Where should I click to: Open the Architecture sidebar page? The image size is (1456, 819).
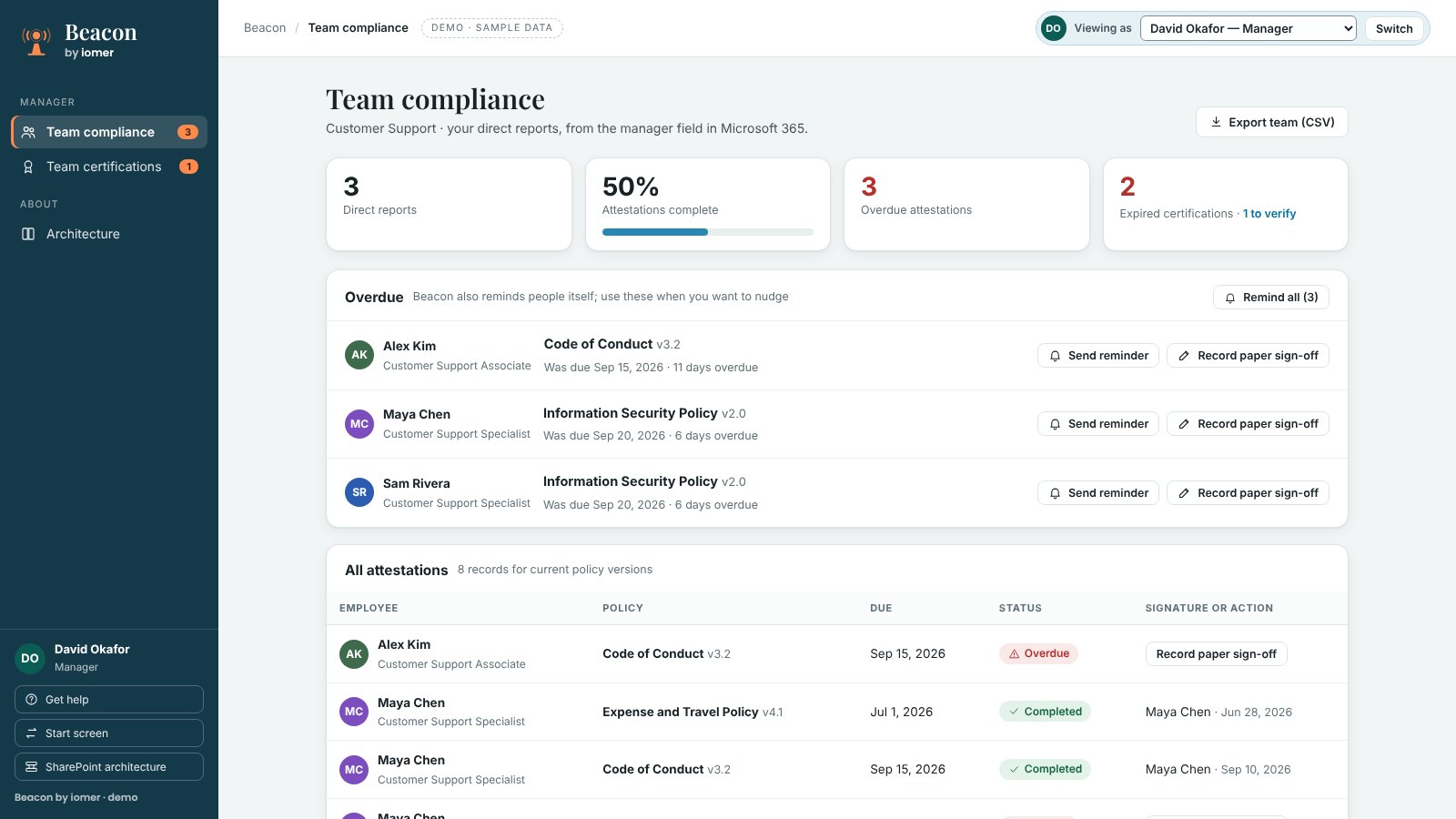109,234
